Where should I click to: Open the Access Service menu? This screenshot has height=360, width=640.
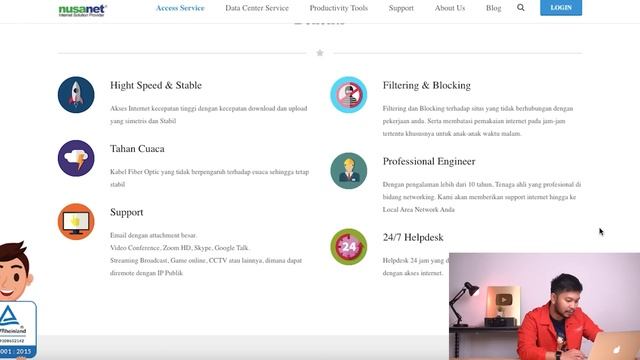point(180,8)
